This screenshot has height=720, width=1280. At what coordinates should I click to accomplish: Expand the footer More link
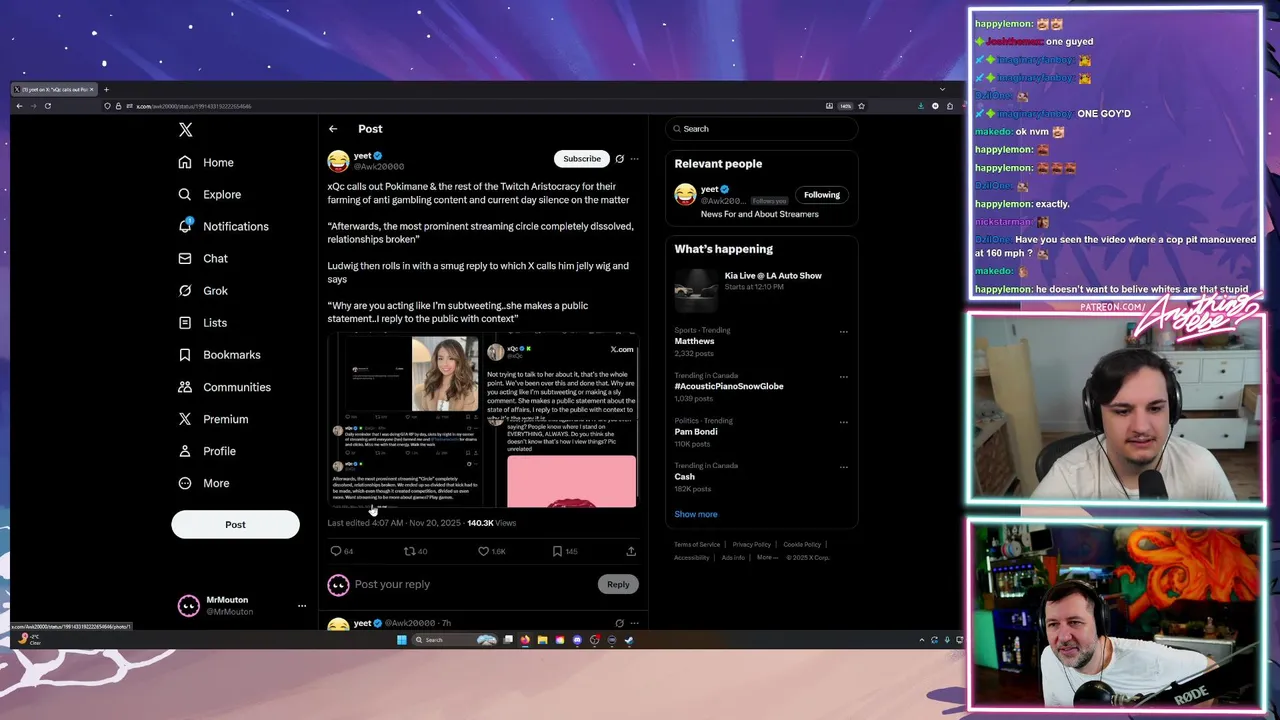766,557
